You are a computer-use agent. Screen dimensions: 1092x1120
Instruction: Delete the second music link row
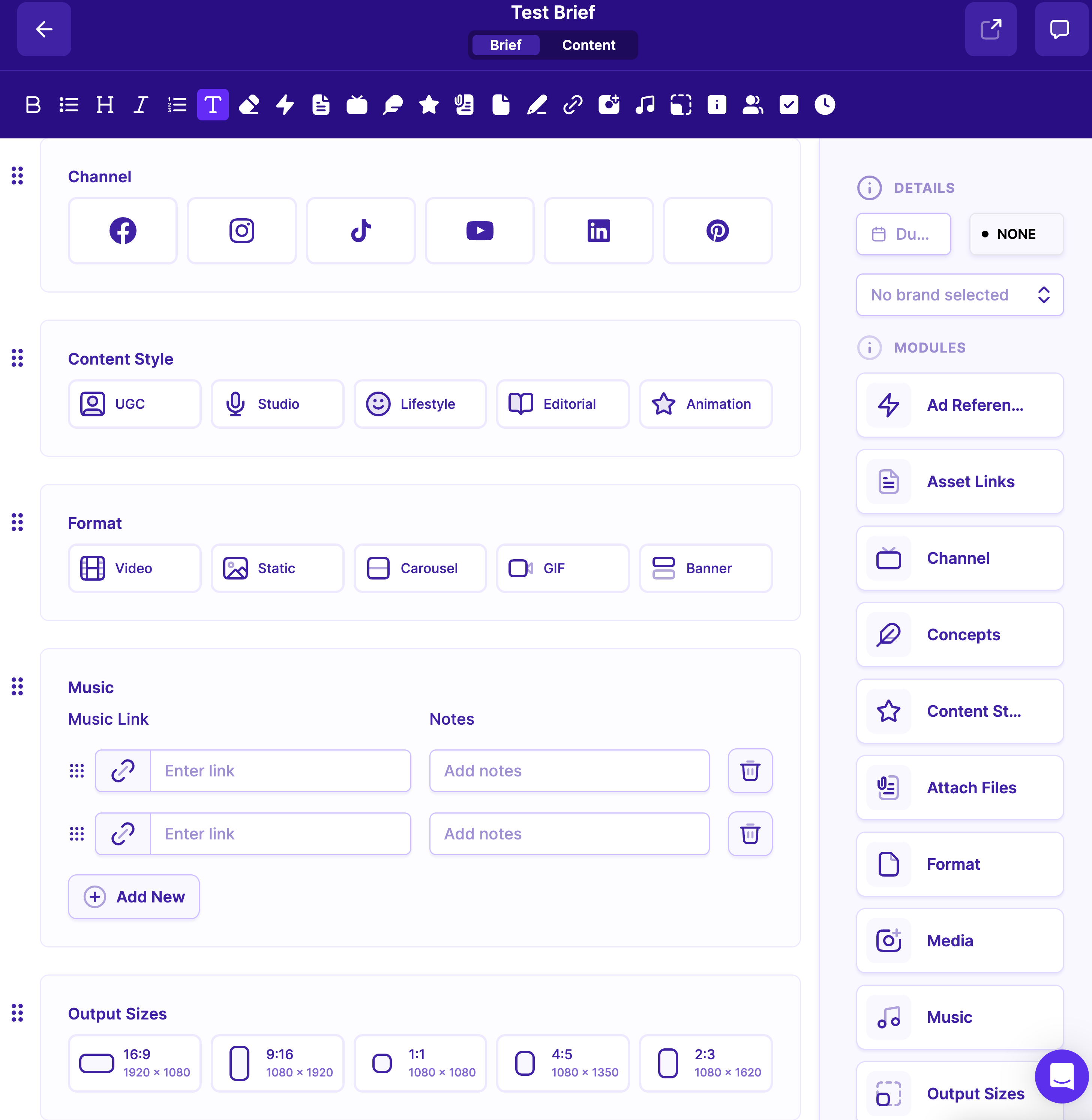click(x=750, y=834)
